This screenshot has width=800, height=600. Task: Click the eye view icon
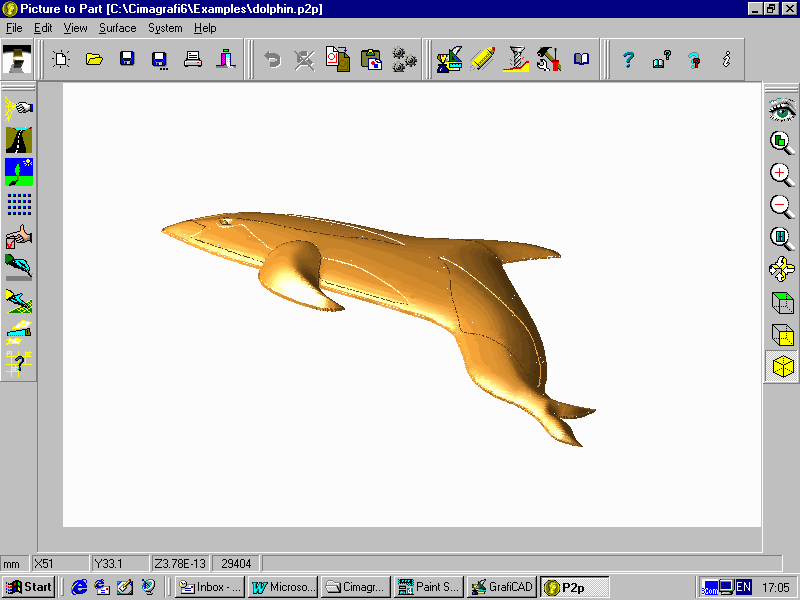coord(782,109)
